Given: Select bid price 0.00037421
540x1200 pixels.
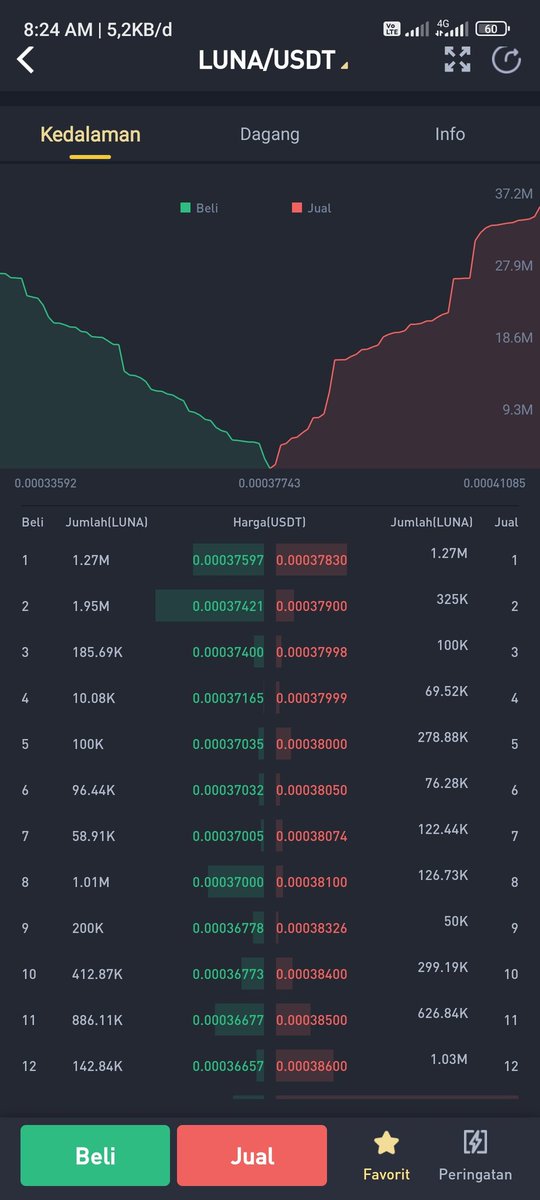Looking at the screenshot, I should (x=228, y=607).
